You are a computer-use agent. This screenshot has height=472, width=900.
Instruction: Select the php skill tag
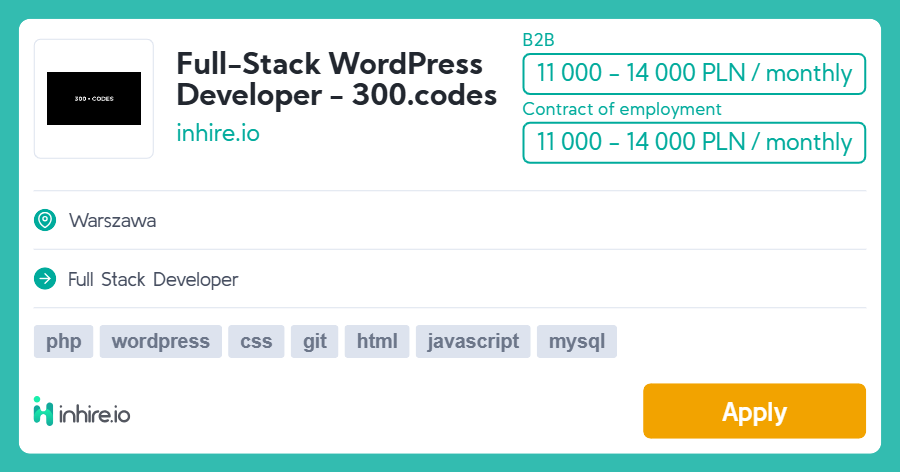pyautogui.click(x=63, y=341)
